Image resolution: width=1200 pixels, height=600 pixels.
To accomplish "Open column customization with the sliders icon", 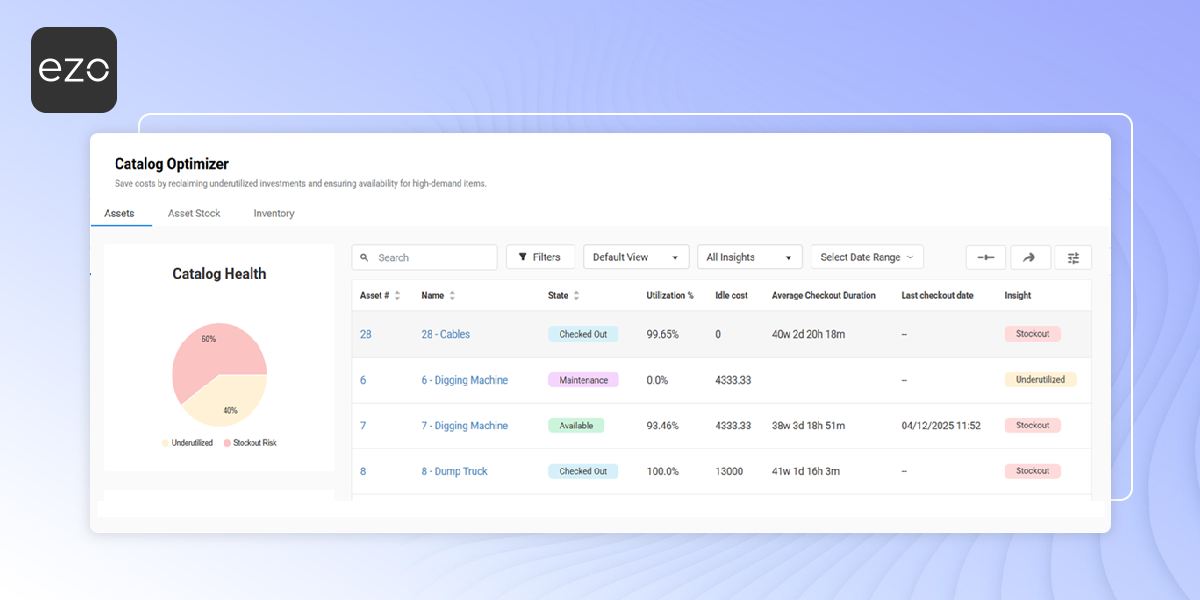I will tap(1073, 257).
